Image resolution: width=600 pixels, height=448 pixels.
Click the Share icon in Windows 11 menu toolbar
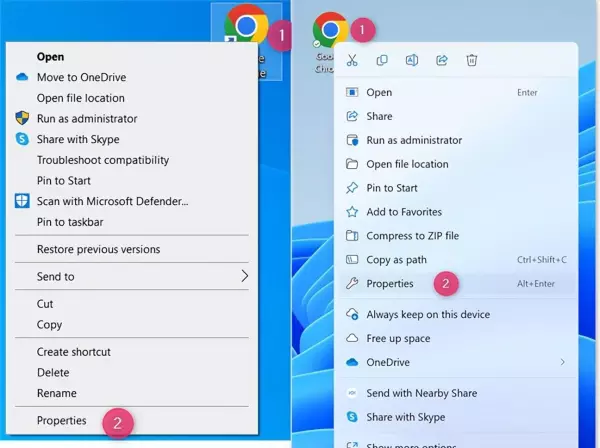coord(442,60)
